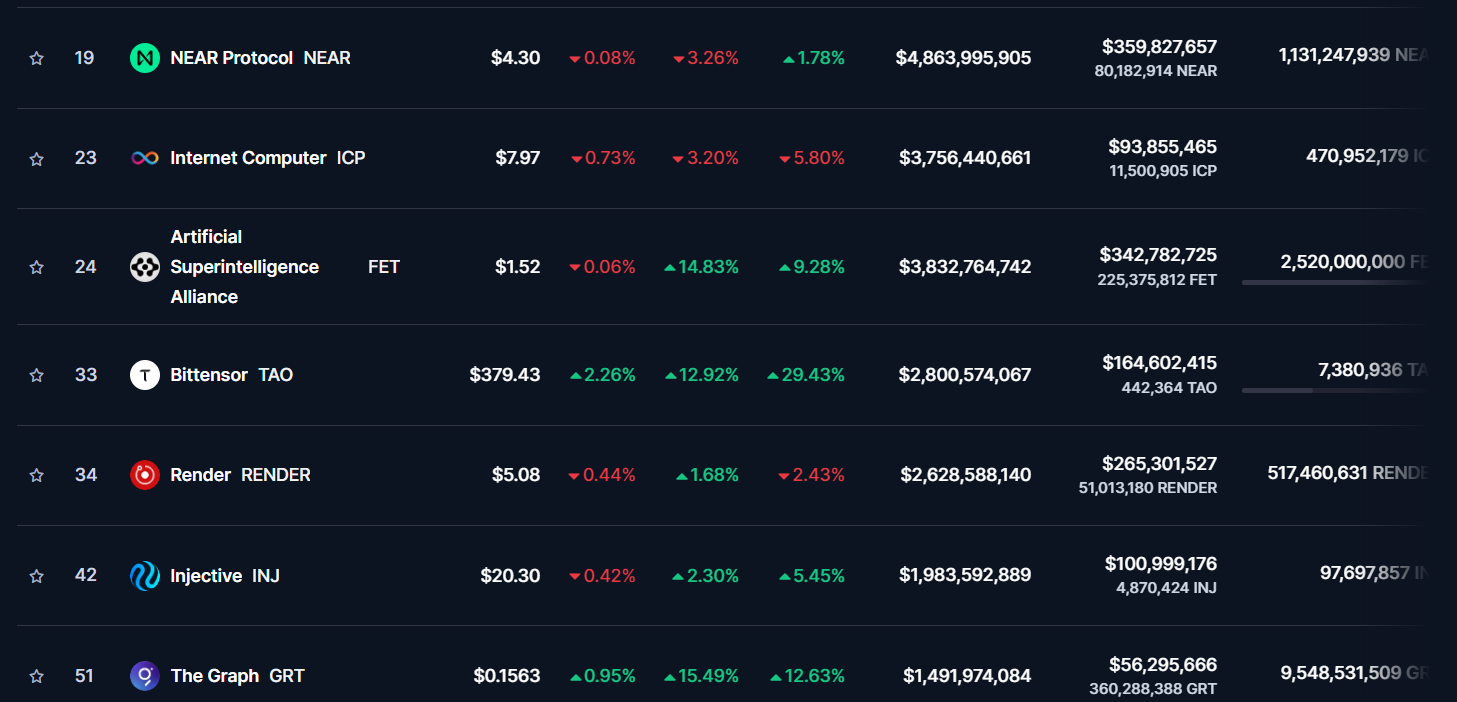This screenshot has width=1457, height=702.
Task: Click the FET coin logo icon
Action: pos(145,267)
